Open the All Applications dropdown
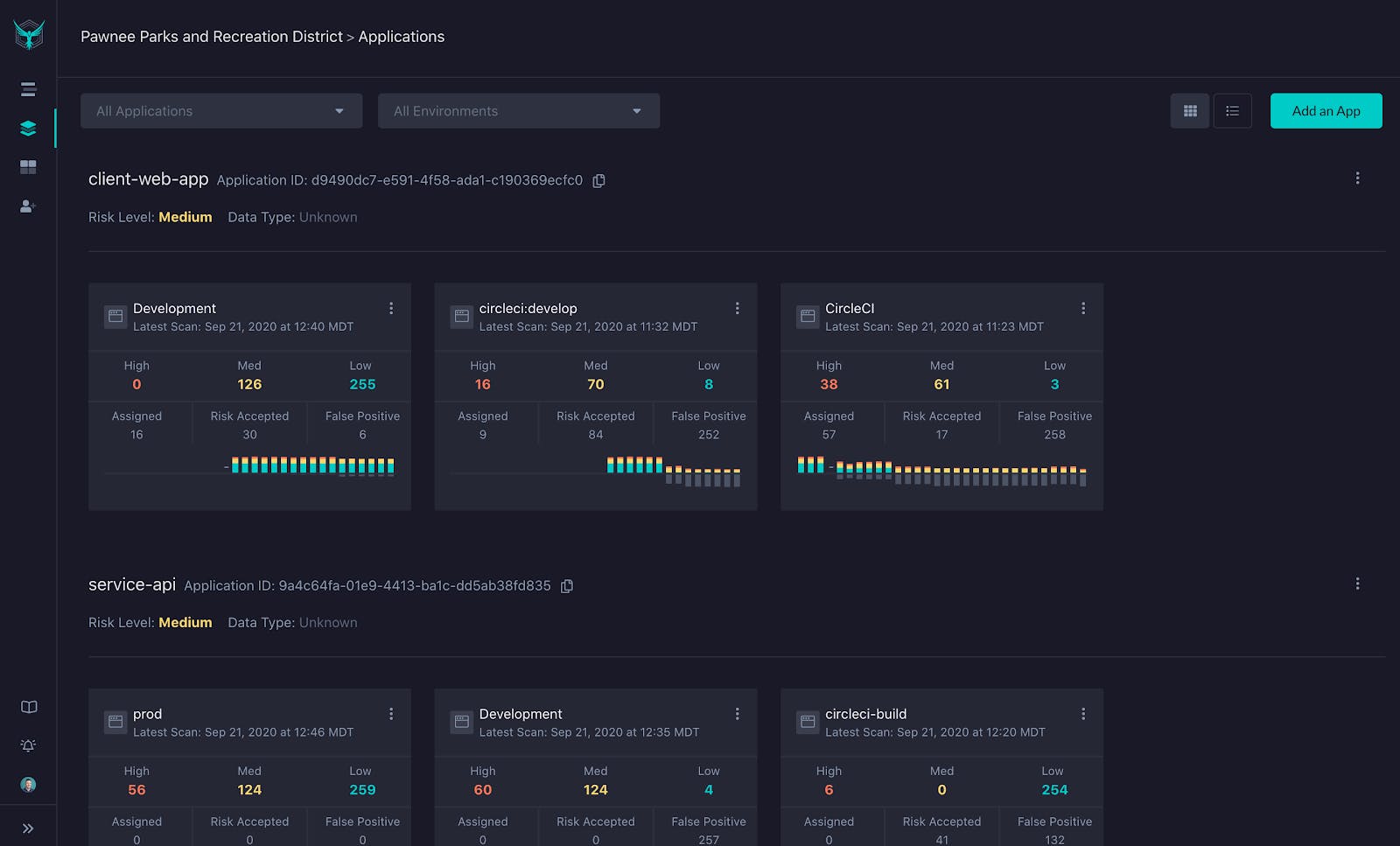This screenshot has width=1400, height=846. pos(221,111)
